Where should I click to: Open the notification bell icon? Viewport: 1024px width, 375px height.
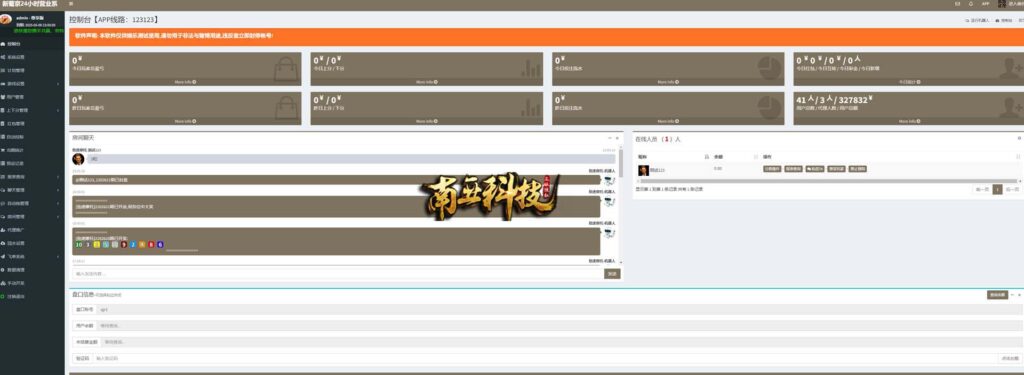[970, 4]
